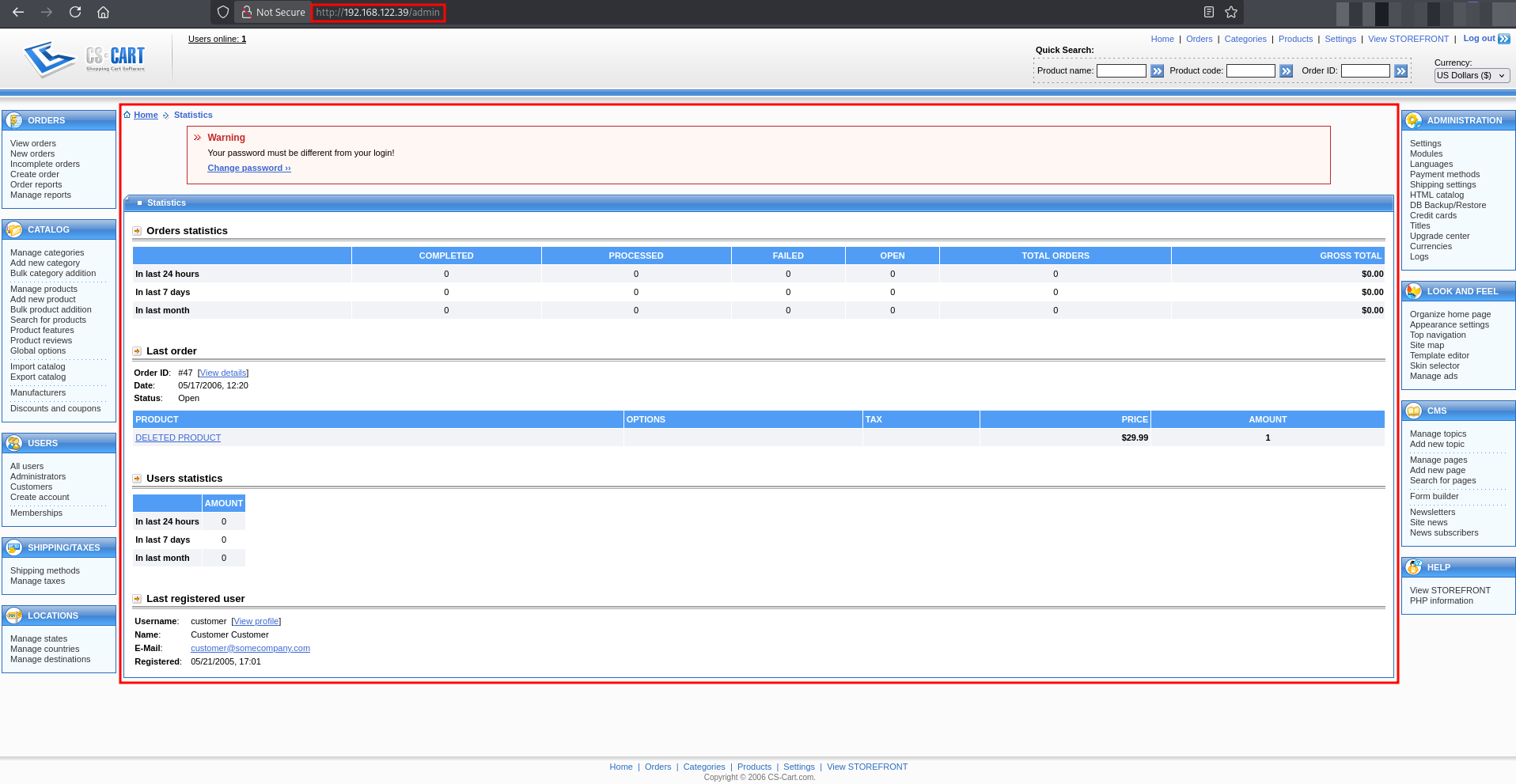
Task: Open Incomplete orders in sidebar
Action: (45, 164)
